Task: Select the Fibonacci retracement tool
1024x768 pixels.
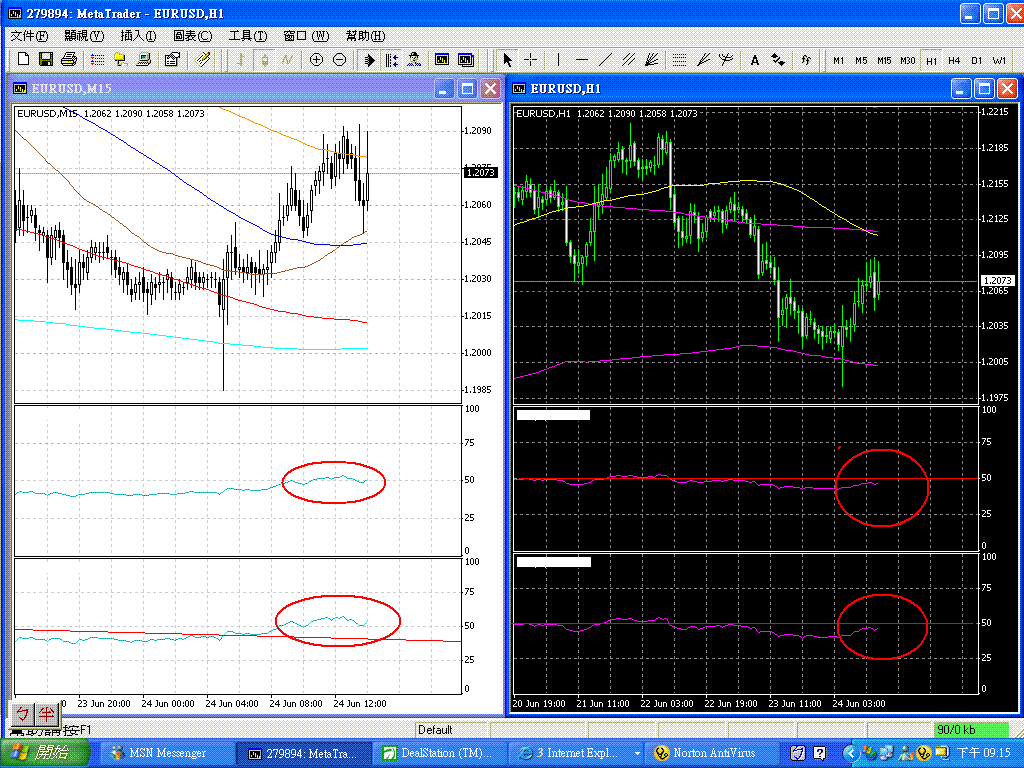Action: point(679,59)
